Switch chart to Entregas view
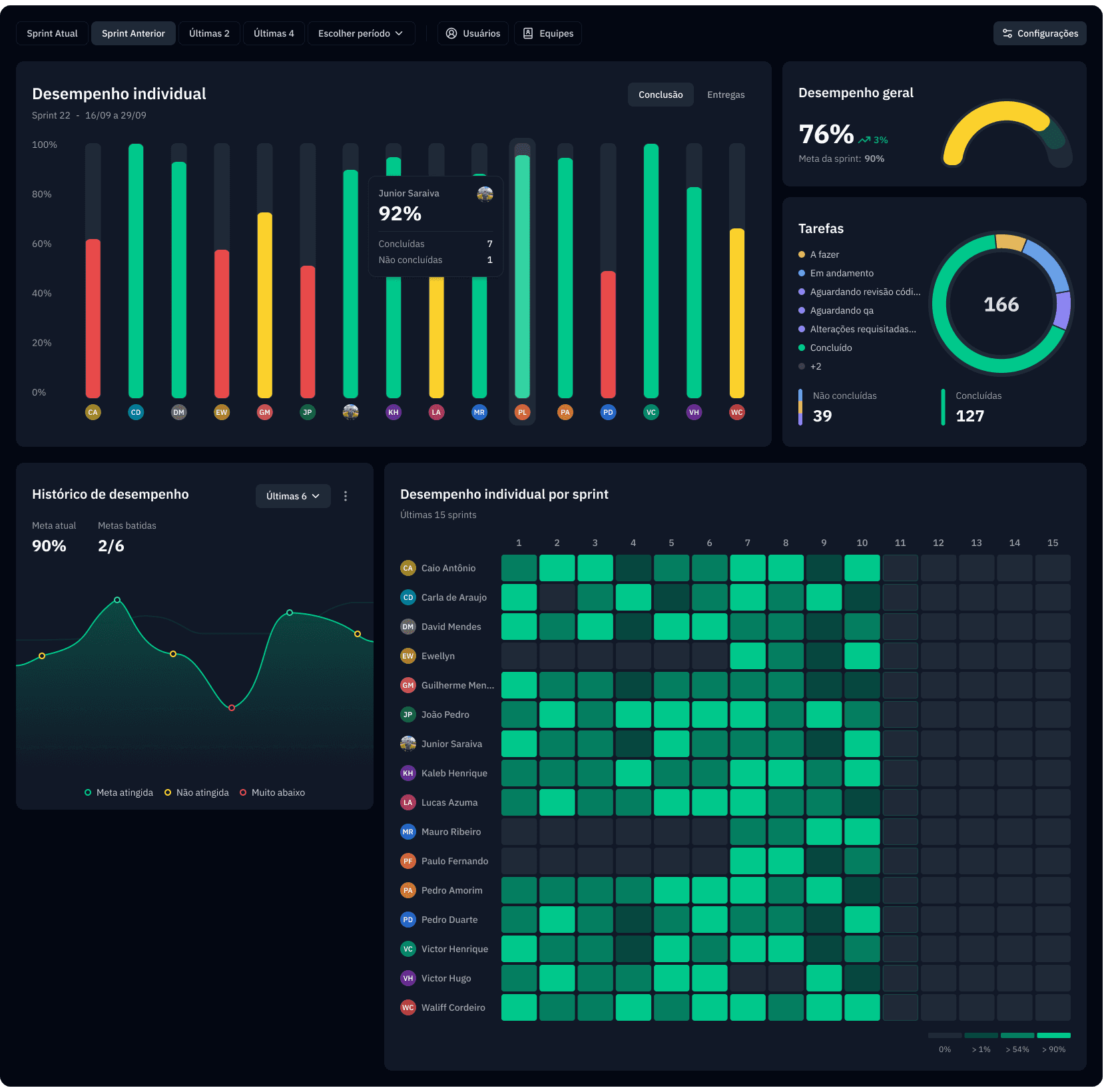1108x1092 pixels. point(725,95)
